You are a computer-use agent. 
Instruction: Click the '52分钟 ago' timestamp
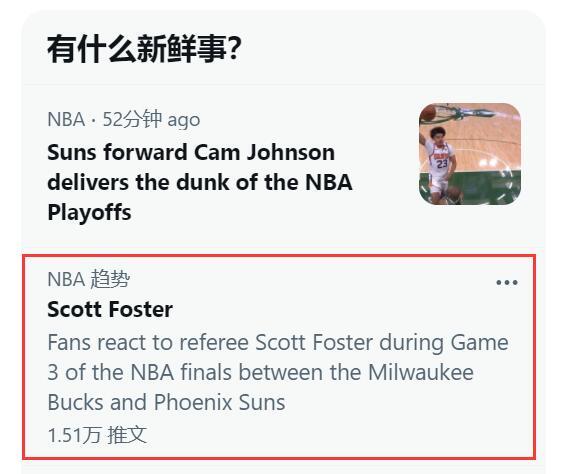click(x=151, y=119)
